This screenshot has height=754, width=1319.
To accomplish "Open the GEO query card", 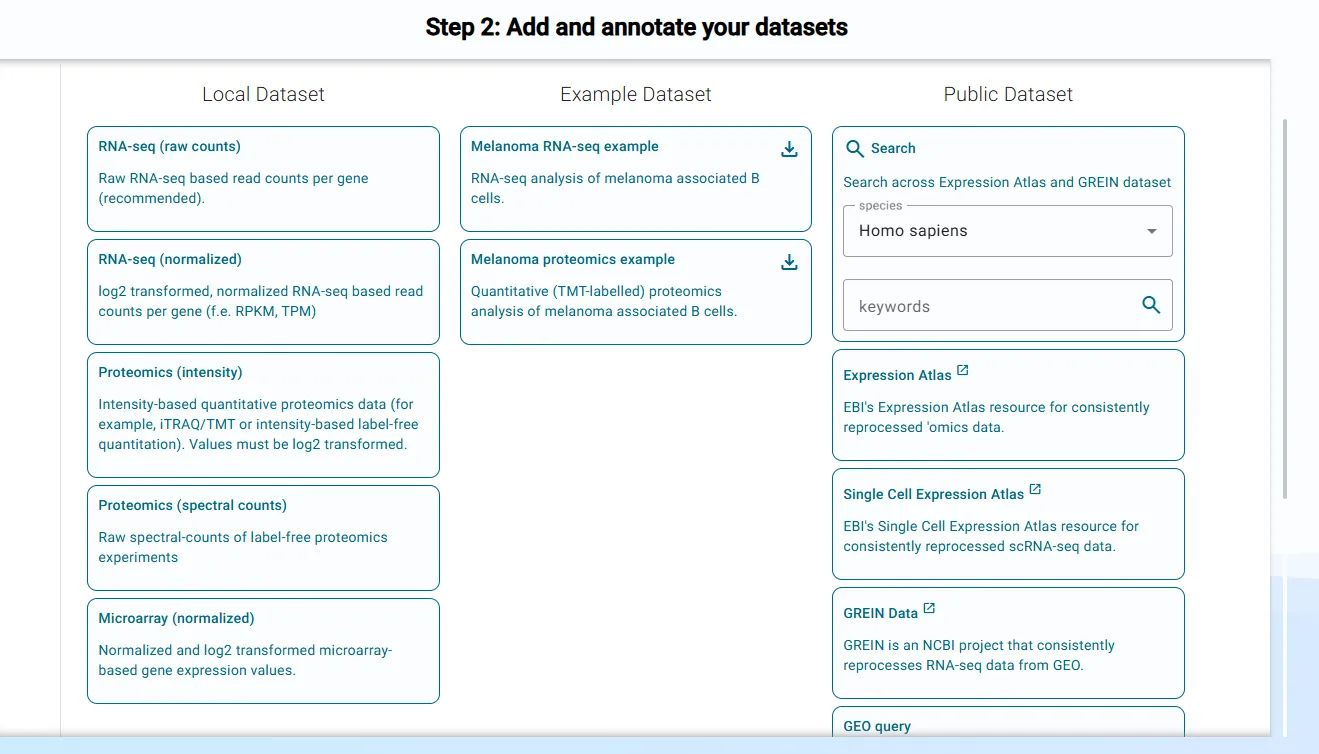I will click(x=1008, y=726).
